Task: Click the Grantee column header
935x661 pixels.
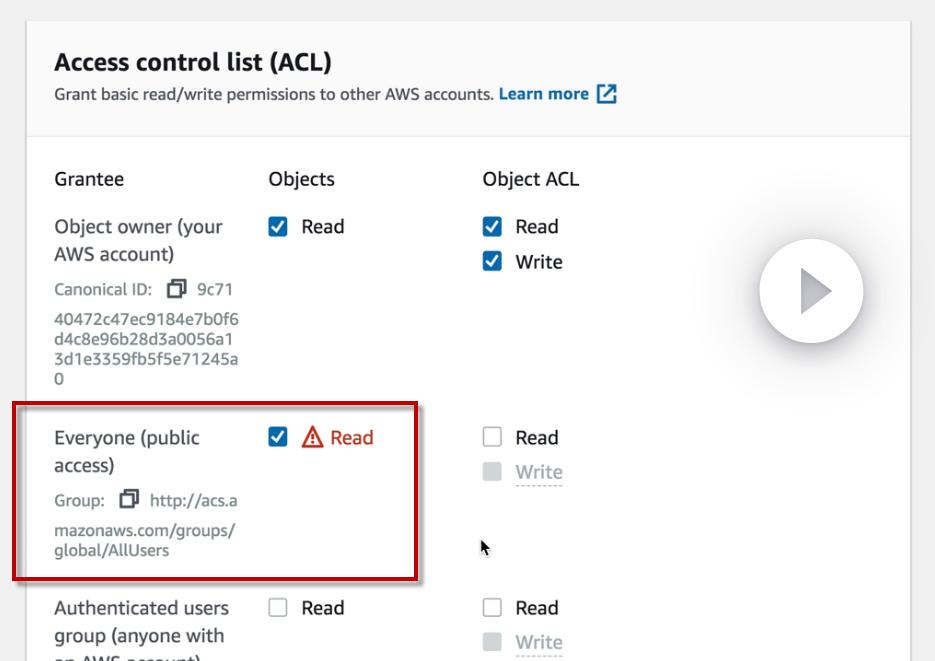Action: coord(89,180)
